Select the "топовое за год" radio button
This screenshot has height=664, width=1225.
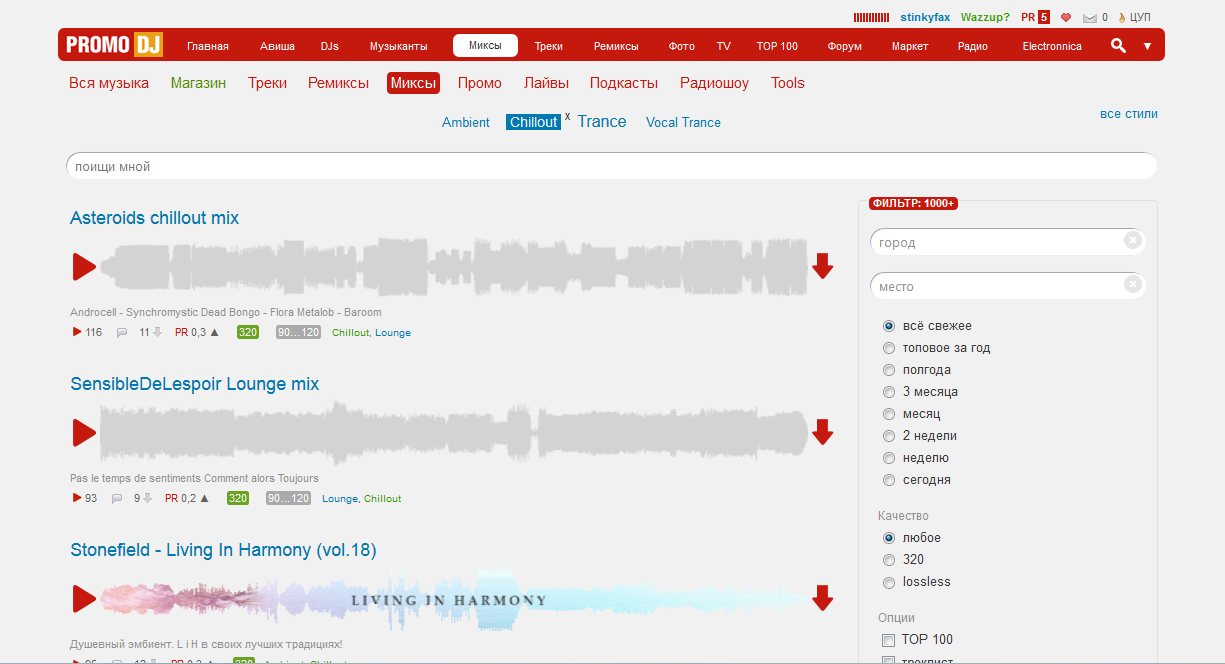click(x=888, y=347)
